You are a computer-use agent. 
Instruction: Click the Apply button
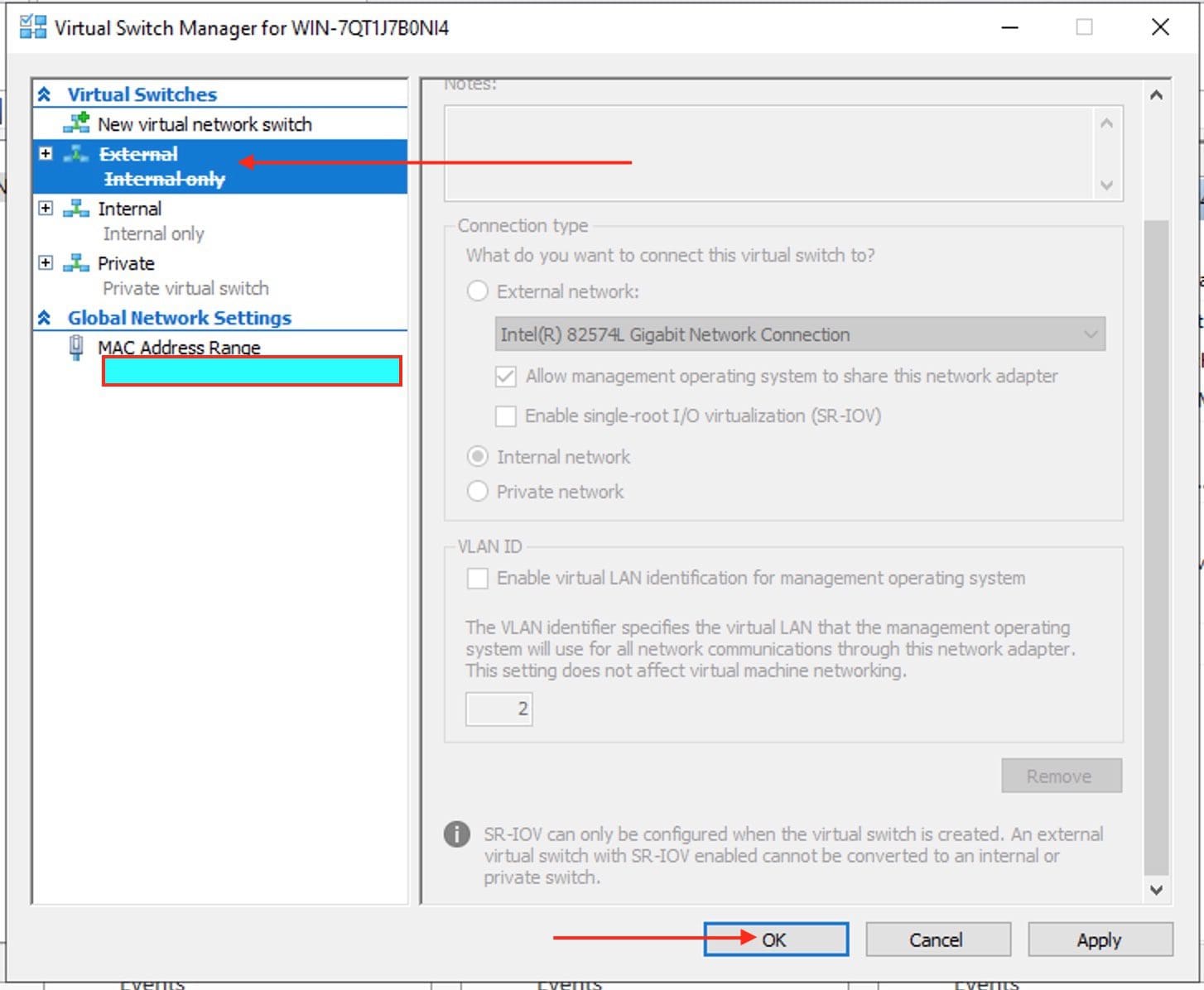[1099, 940]
